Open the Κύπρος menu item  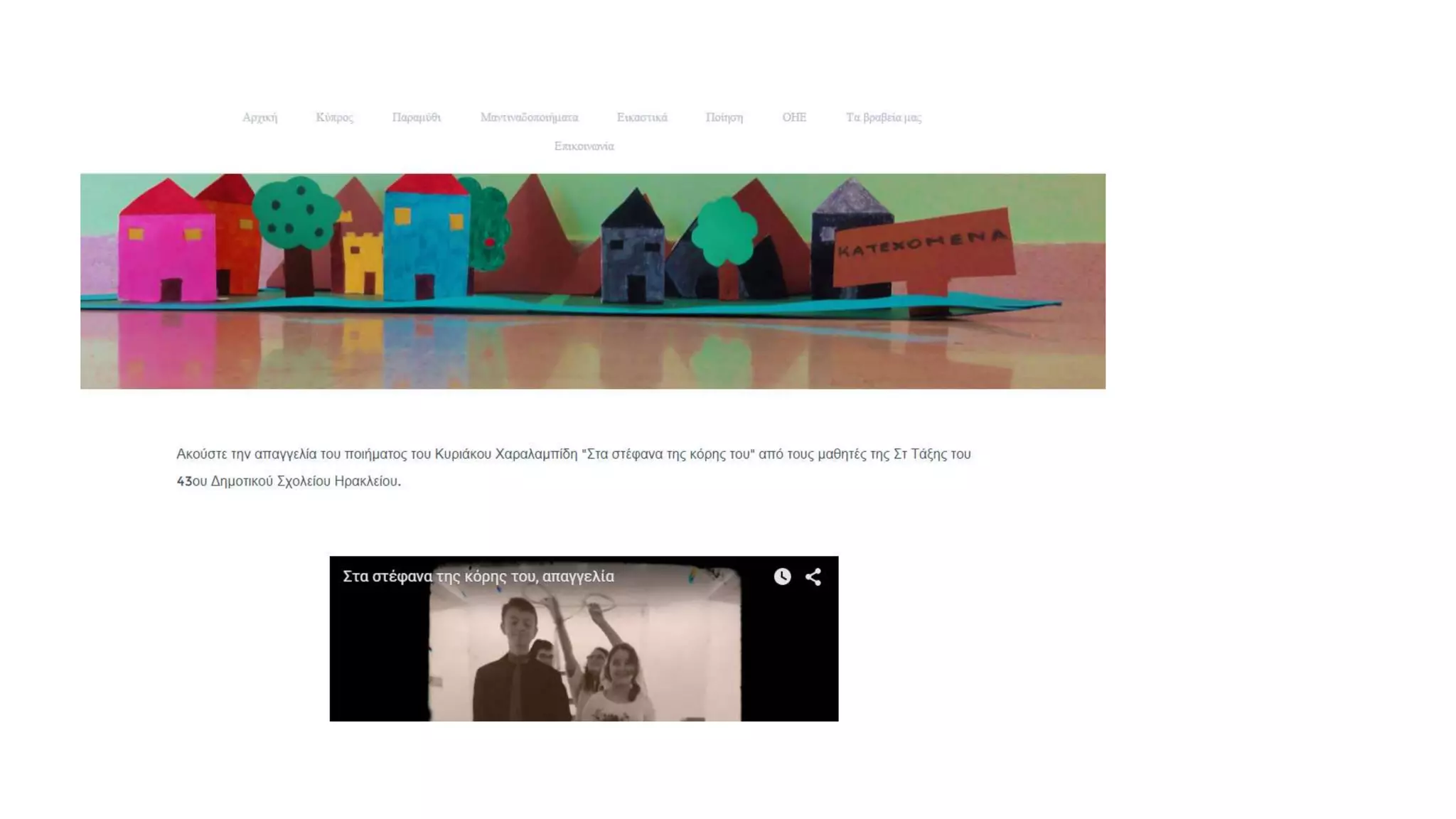click(x=334, y=117)
